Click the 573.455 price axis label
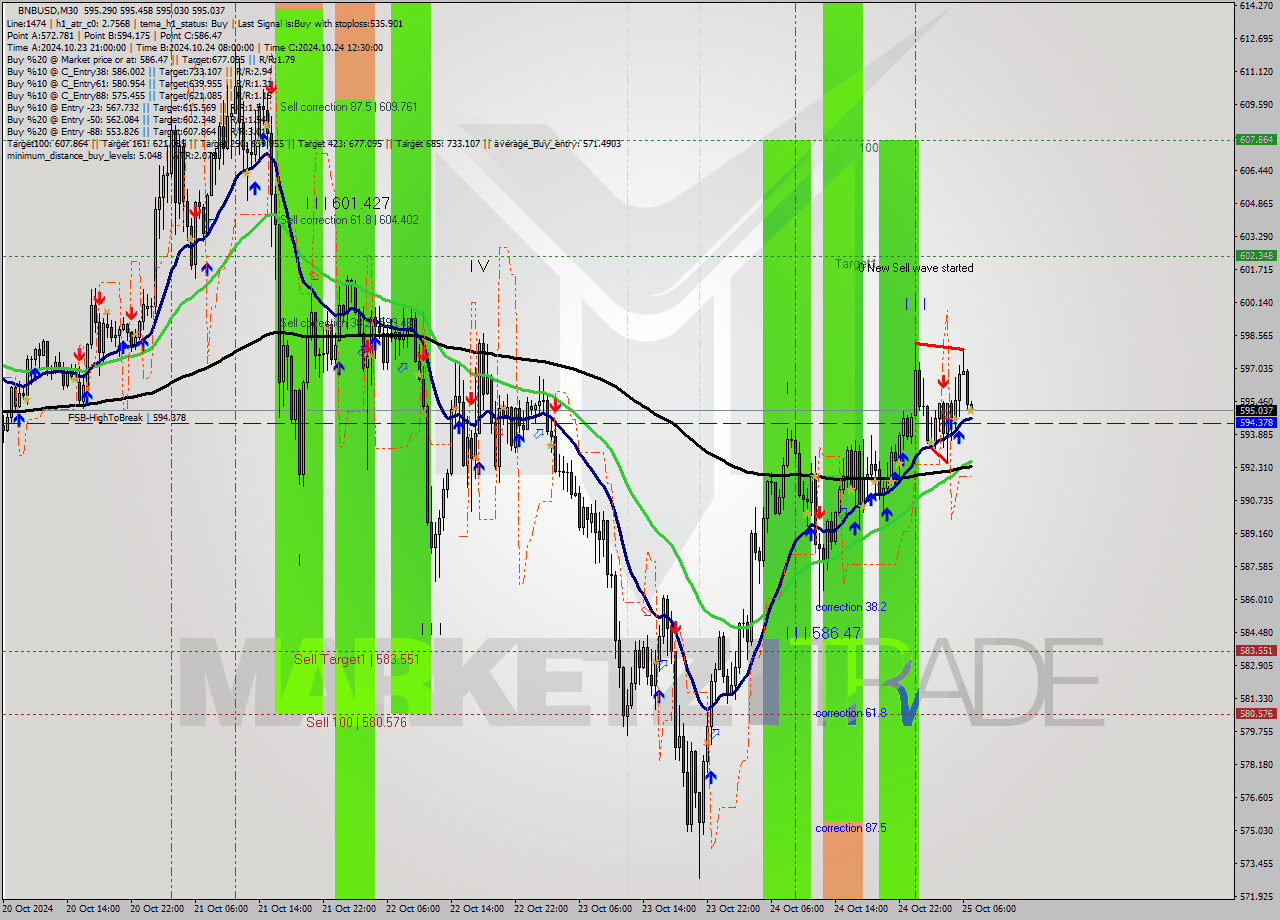Image resolution: width=1280 pixels, height=920 pixels. pyautogui.click(x=1255, y=864)
